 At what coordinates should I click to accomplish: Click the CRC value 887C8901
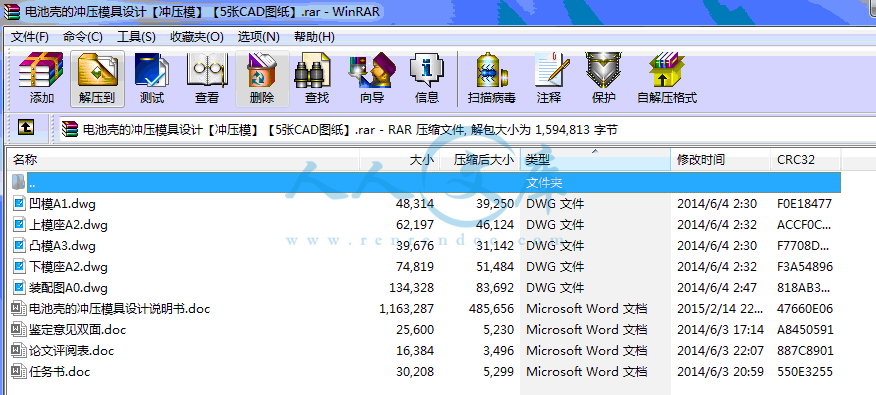[805, 351]
